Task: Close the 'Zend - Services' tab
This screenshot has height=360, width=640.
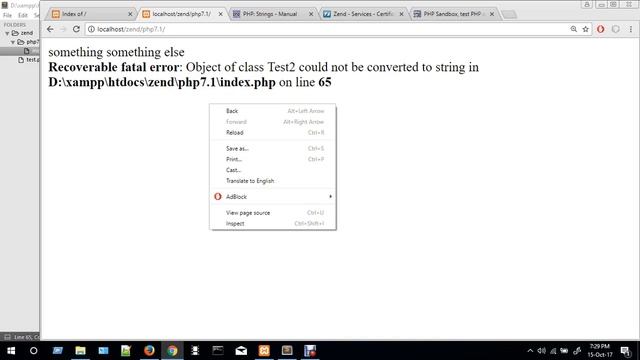Action: [402, 14]
